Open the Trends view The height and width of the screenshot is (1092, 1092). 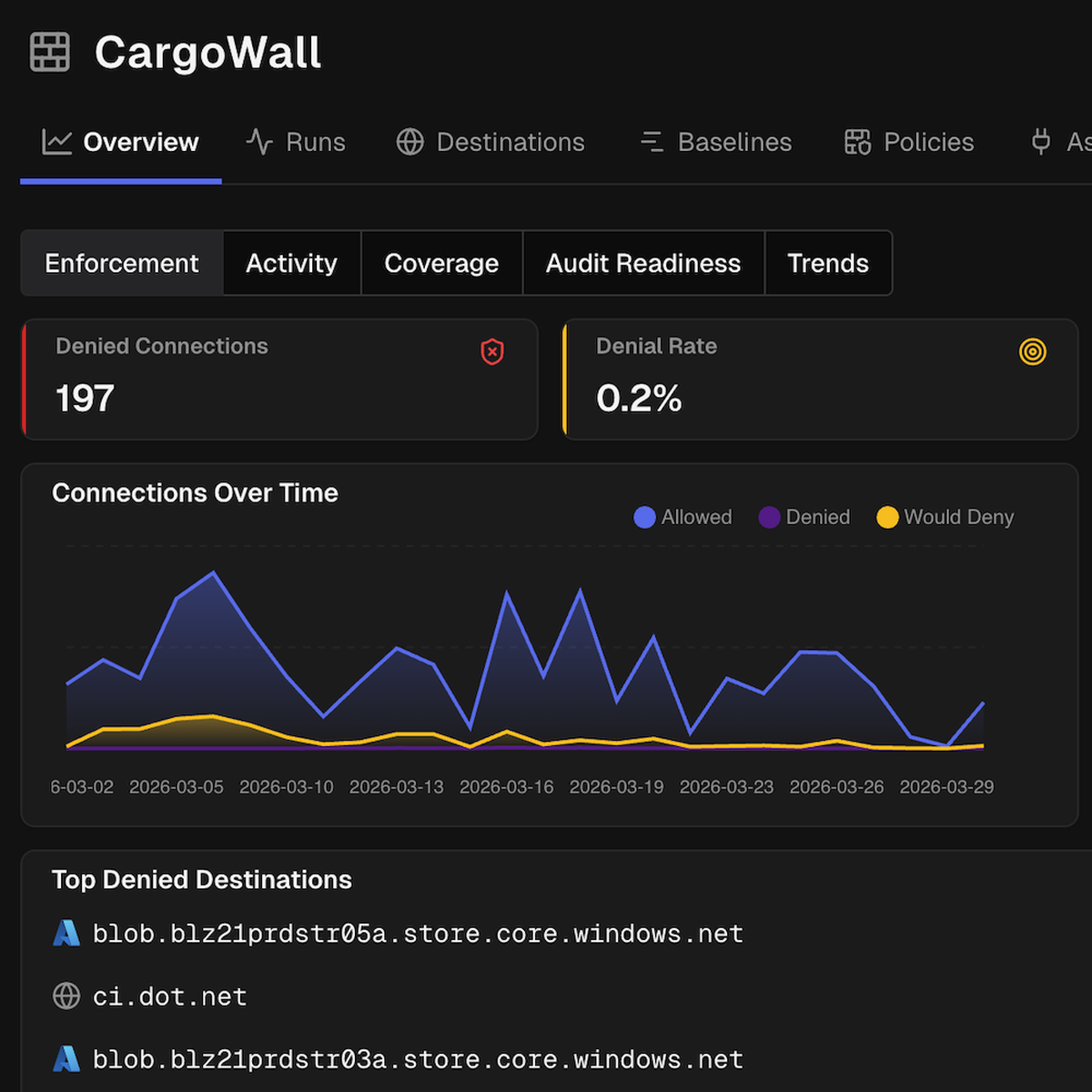[x=827, y=263]
